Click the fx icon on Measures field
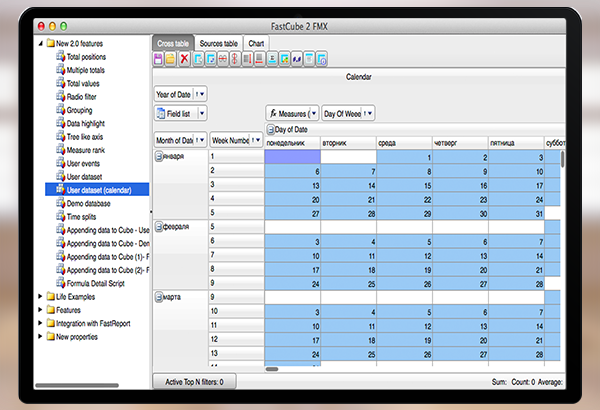Screen dimensions: 600x410 [x=273, y=114]
